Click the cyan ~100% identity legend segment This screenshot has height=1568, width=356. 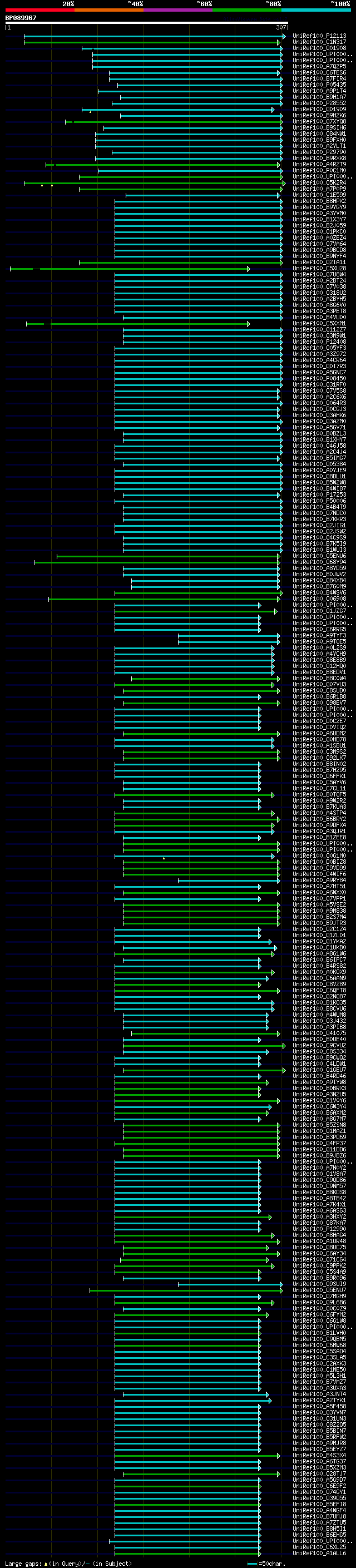tap(316, 10)
